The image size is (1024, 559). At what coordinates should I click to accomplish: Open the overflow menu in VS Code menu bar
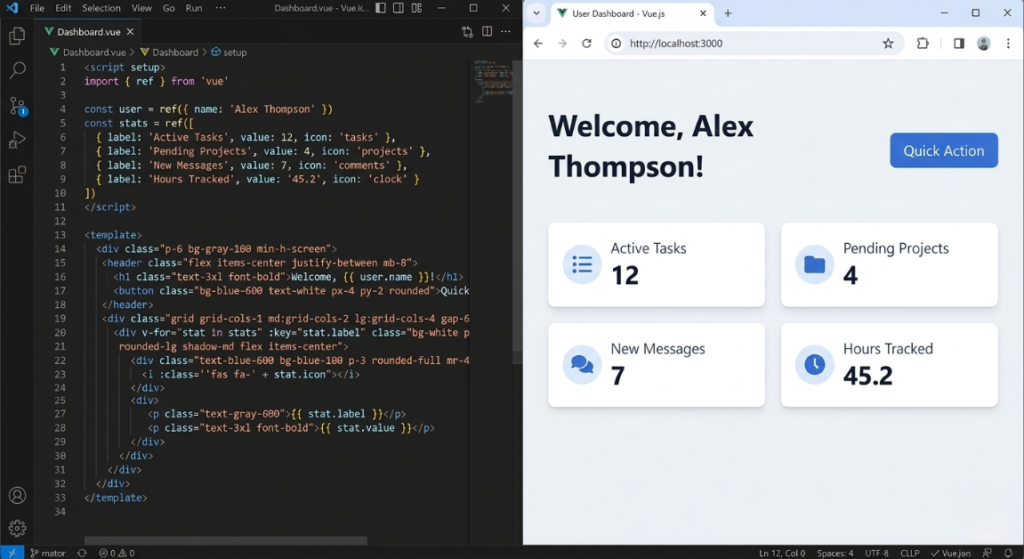[221, 8]
